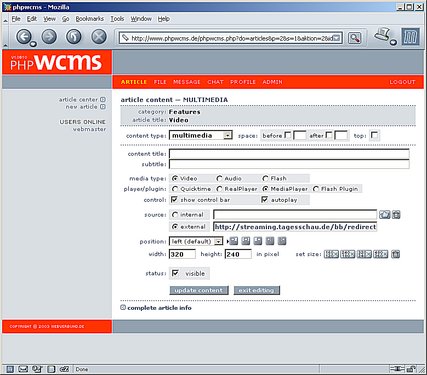Screen dimensions: 427x375
Task: Select internal source radio button
Action: click(175, 215)
